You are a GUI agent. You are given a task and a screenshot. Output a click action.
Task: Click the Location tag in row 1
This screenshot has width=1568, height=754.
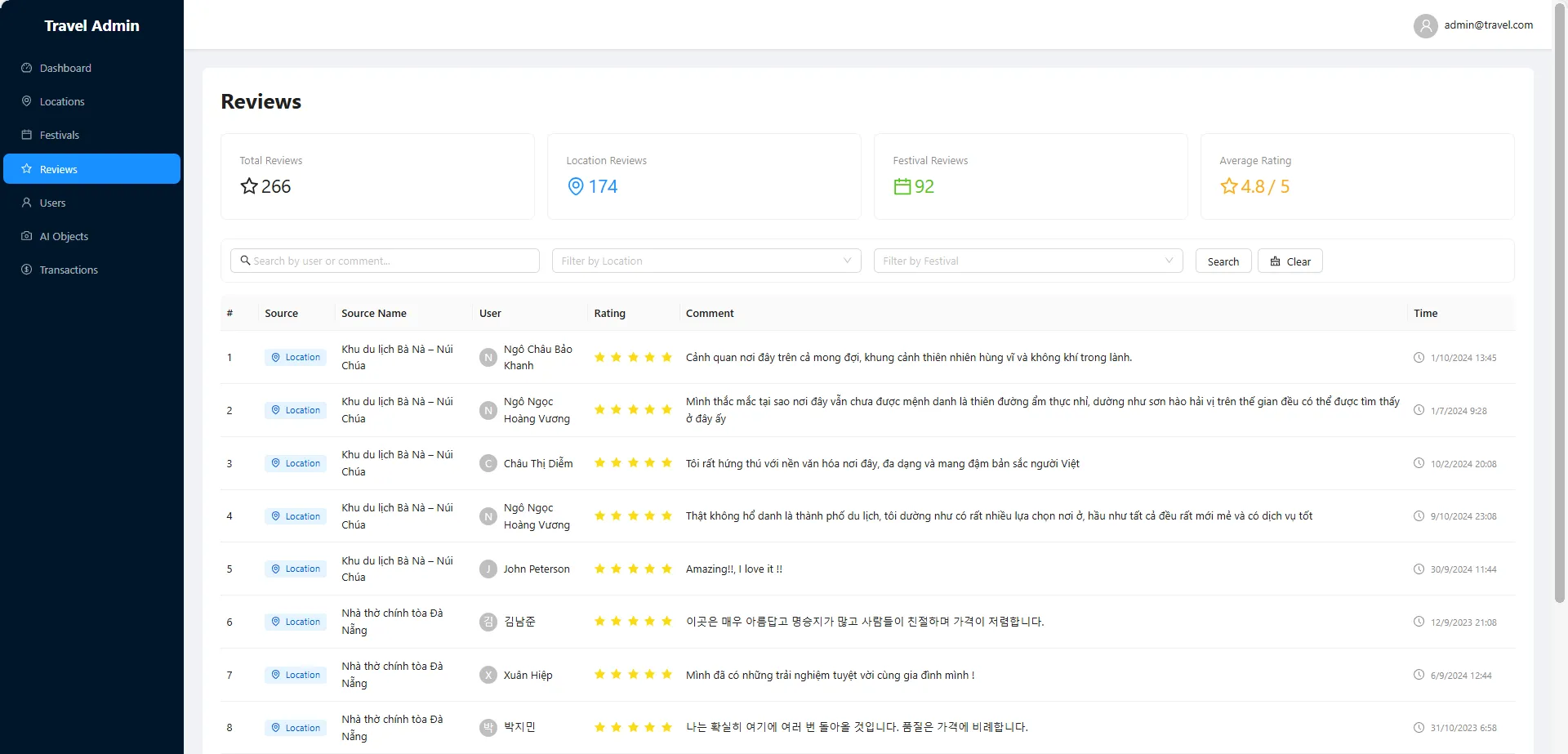[296, 357]
